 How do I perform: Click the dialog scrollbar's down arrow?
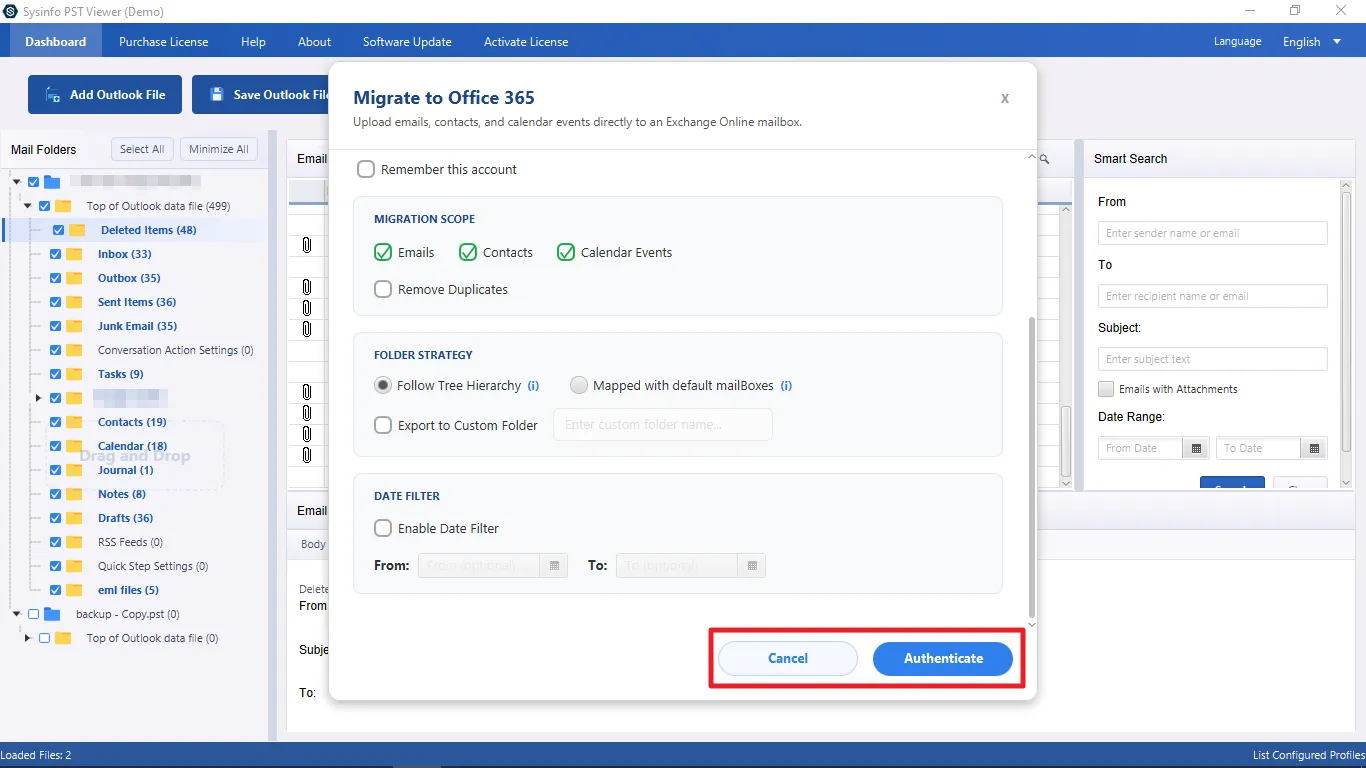[x=1032, y=624]
